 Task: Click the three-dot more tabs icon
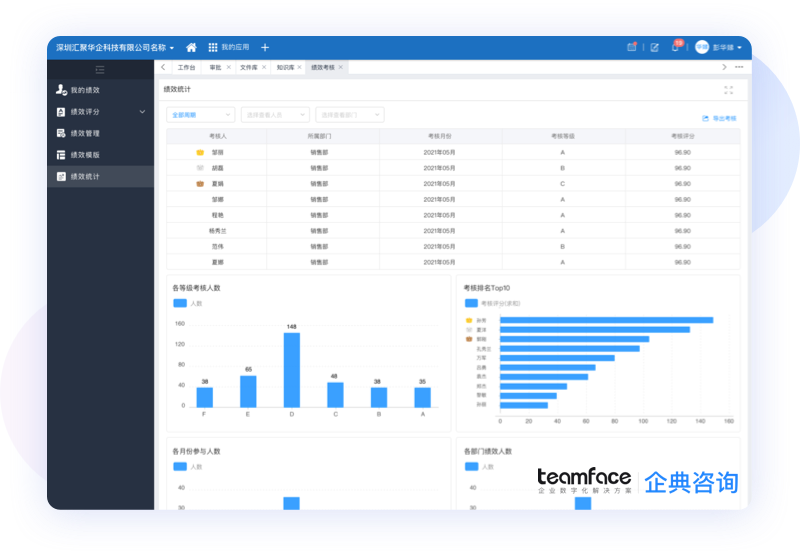tap(739, 67)
